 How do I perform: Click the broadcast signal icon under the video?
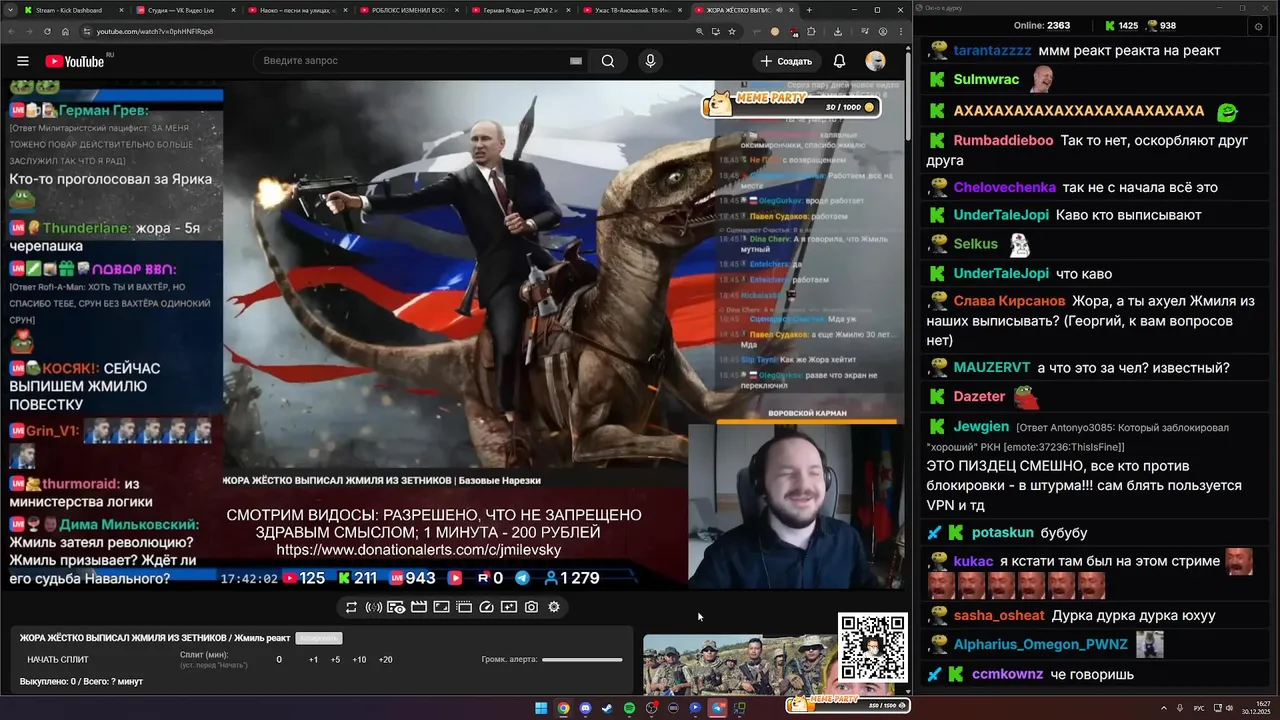[x=373, y=607]
